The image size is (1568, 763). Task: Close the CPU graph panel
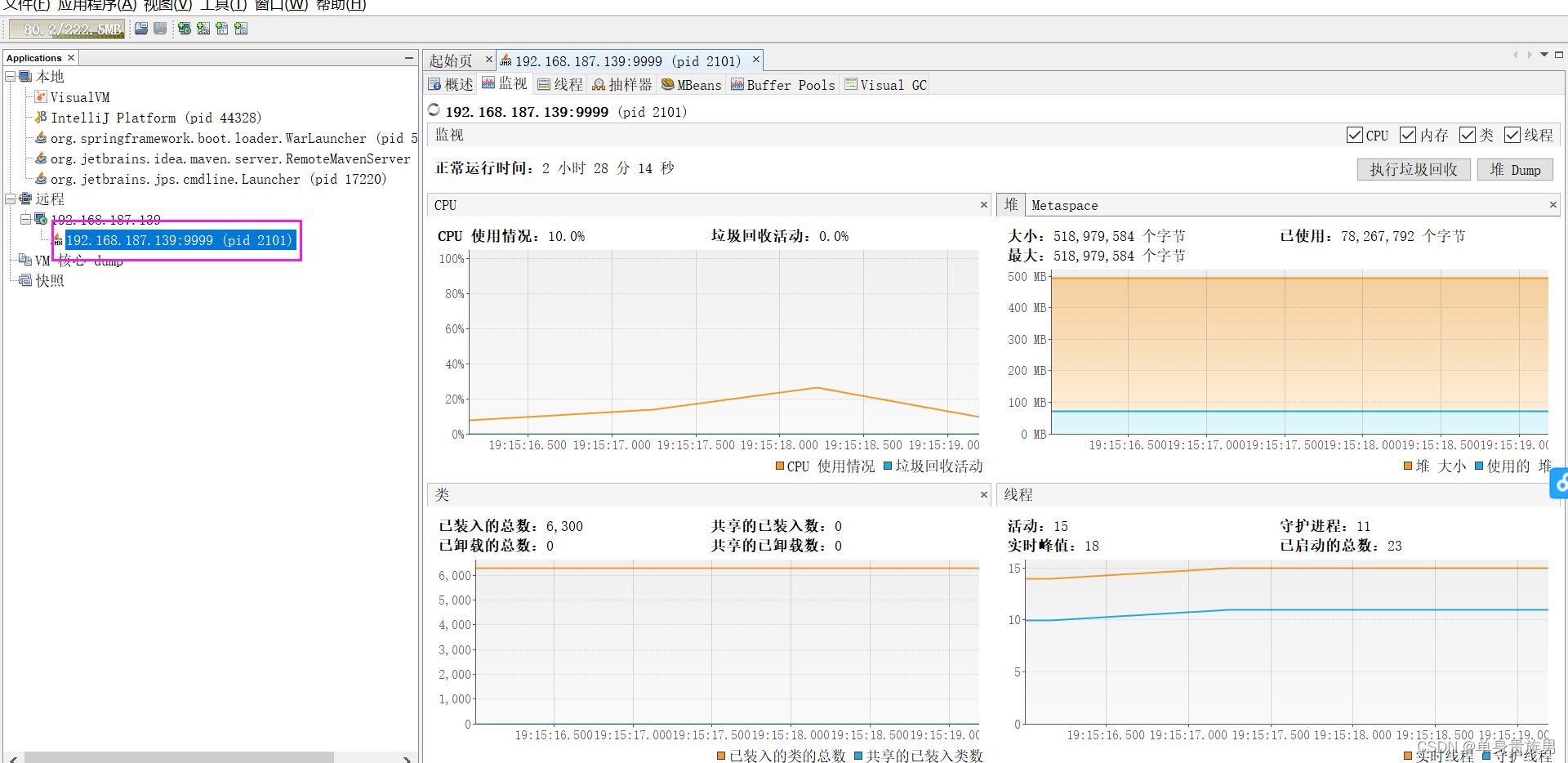point(984,204)
